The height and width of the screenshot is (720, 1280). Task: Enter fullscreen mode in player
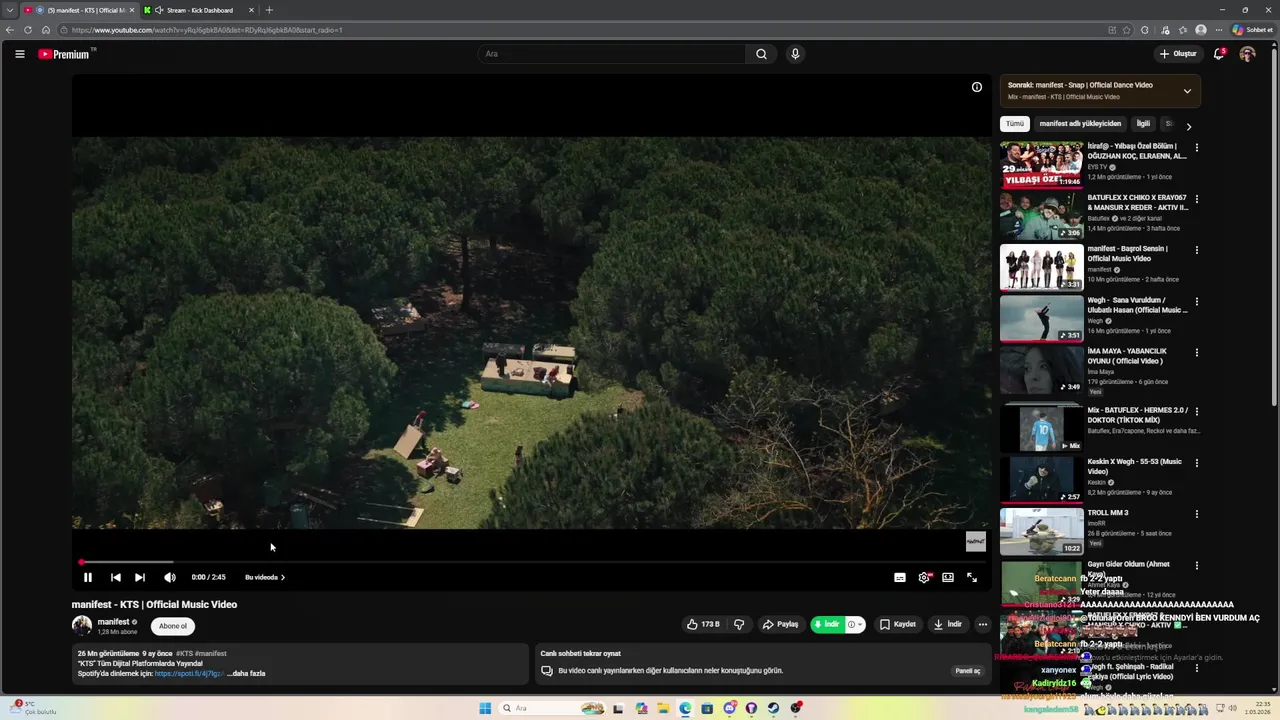tap(972, 577)
